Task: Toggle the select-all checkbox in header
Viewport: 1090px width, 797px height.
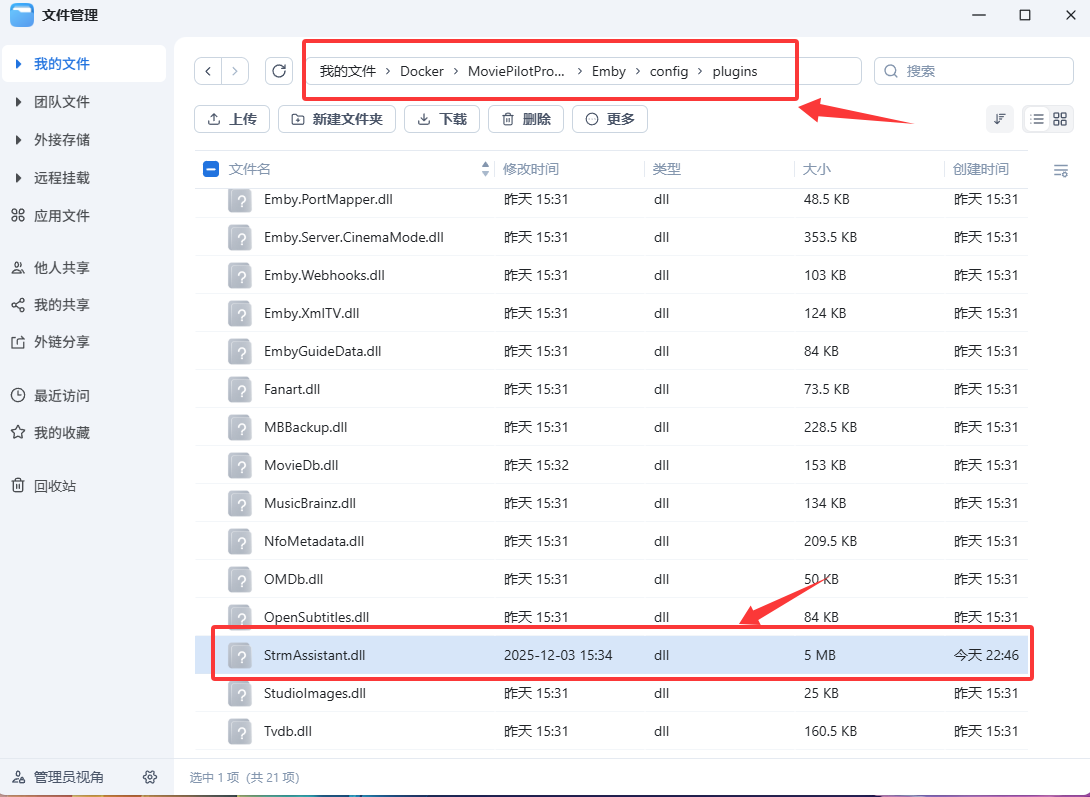Action: [211, 169]
